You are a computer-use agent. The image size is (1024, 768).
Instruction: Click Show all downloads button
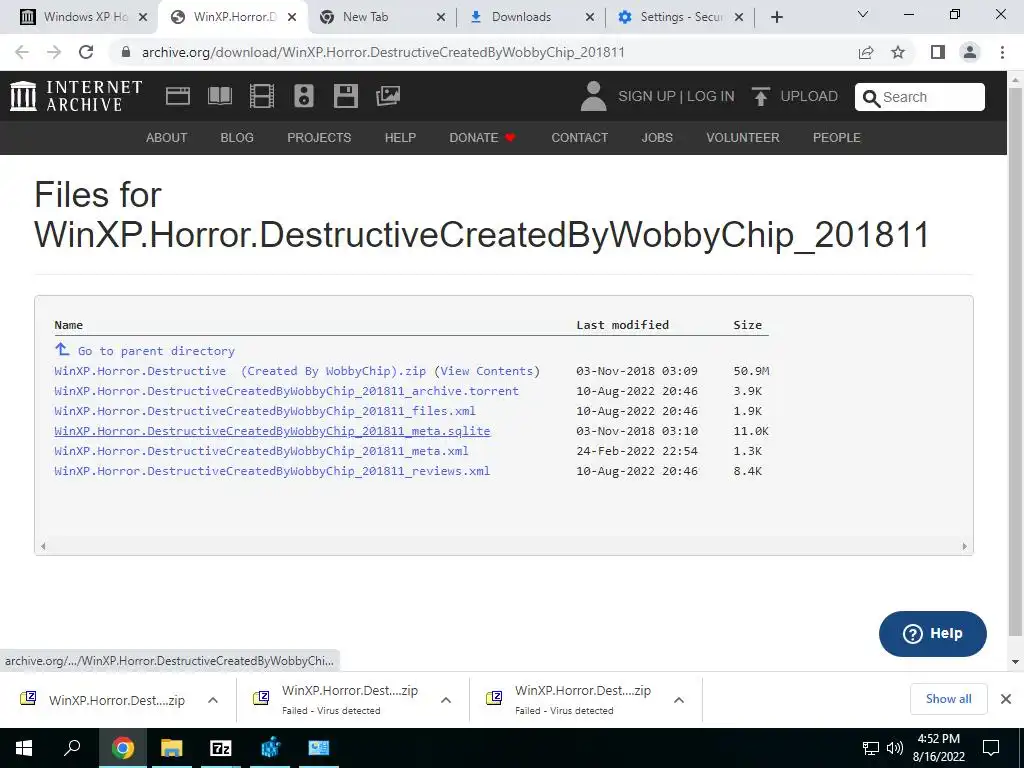click(948, 699)
